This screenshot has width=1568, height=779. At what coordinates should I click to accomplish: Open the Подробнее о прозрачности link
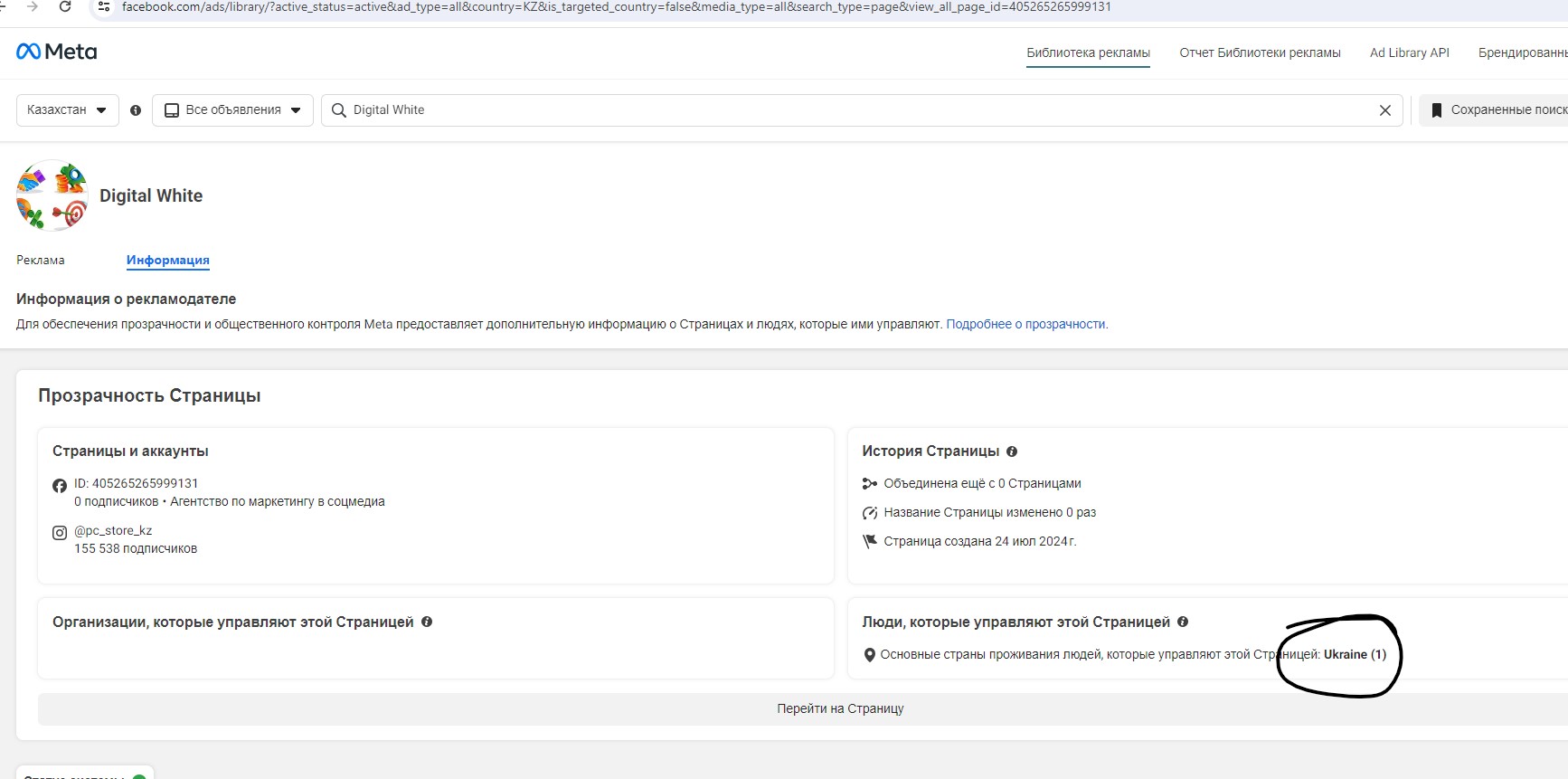point(1026,325)
